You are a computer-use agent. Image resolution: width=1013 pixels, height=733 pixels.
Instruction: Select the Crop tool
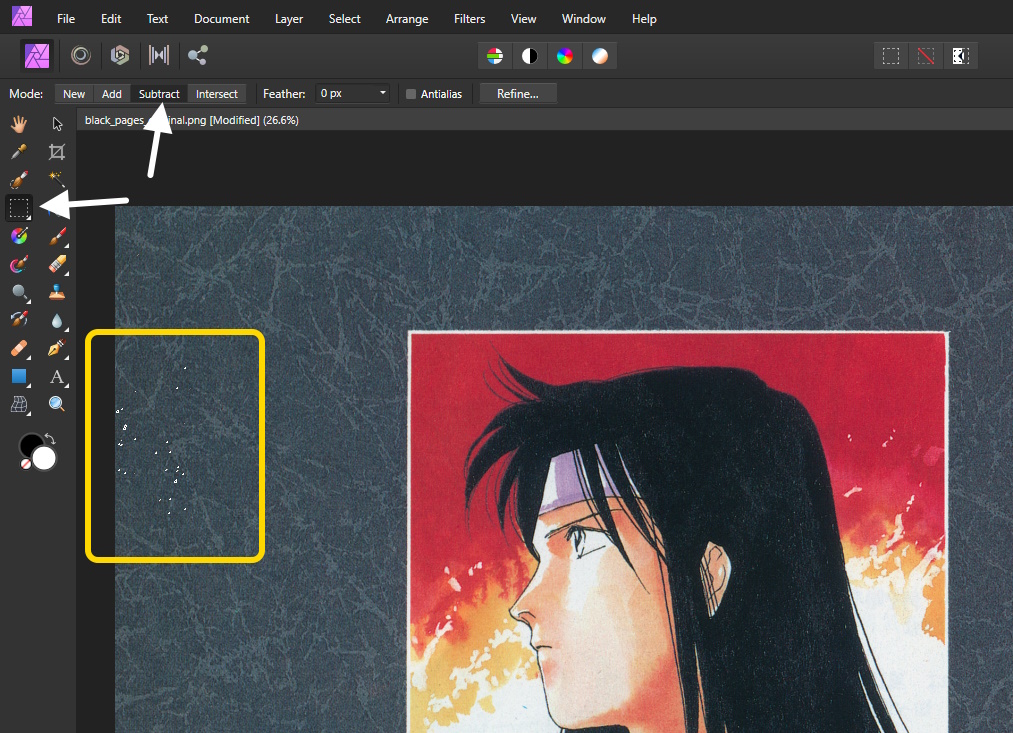point(57,152)
